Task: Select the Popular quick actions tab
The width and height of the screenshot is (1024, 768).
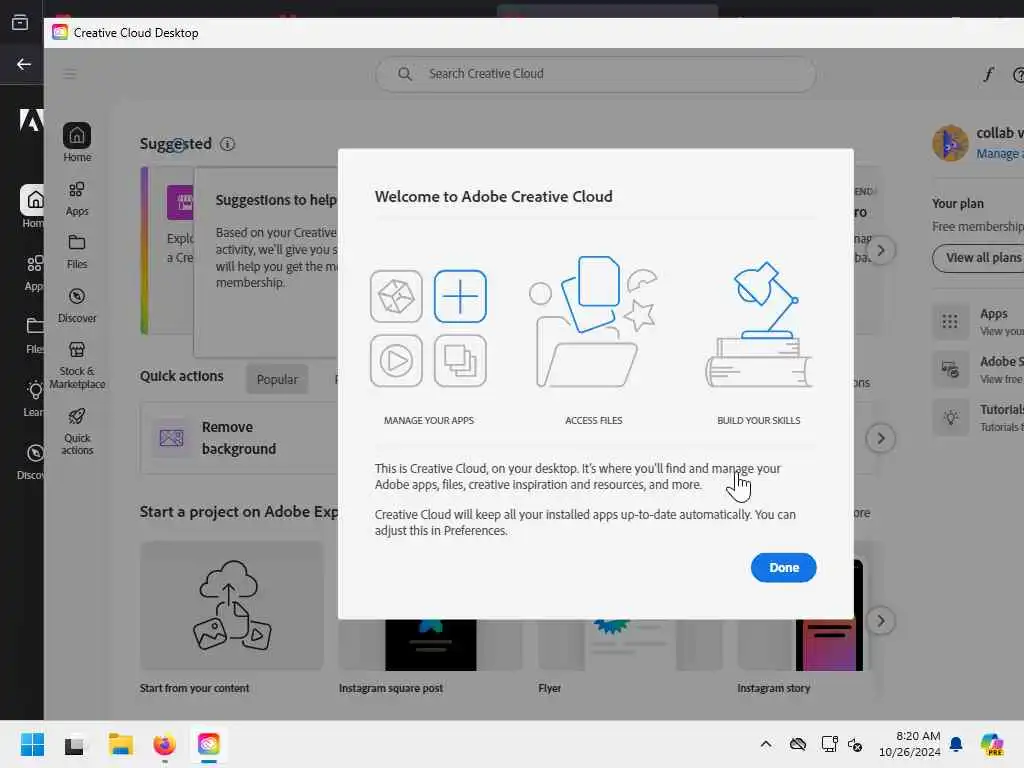Action: tap(277, 379)
